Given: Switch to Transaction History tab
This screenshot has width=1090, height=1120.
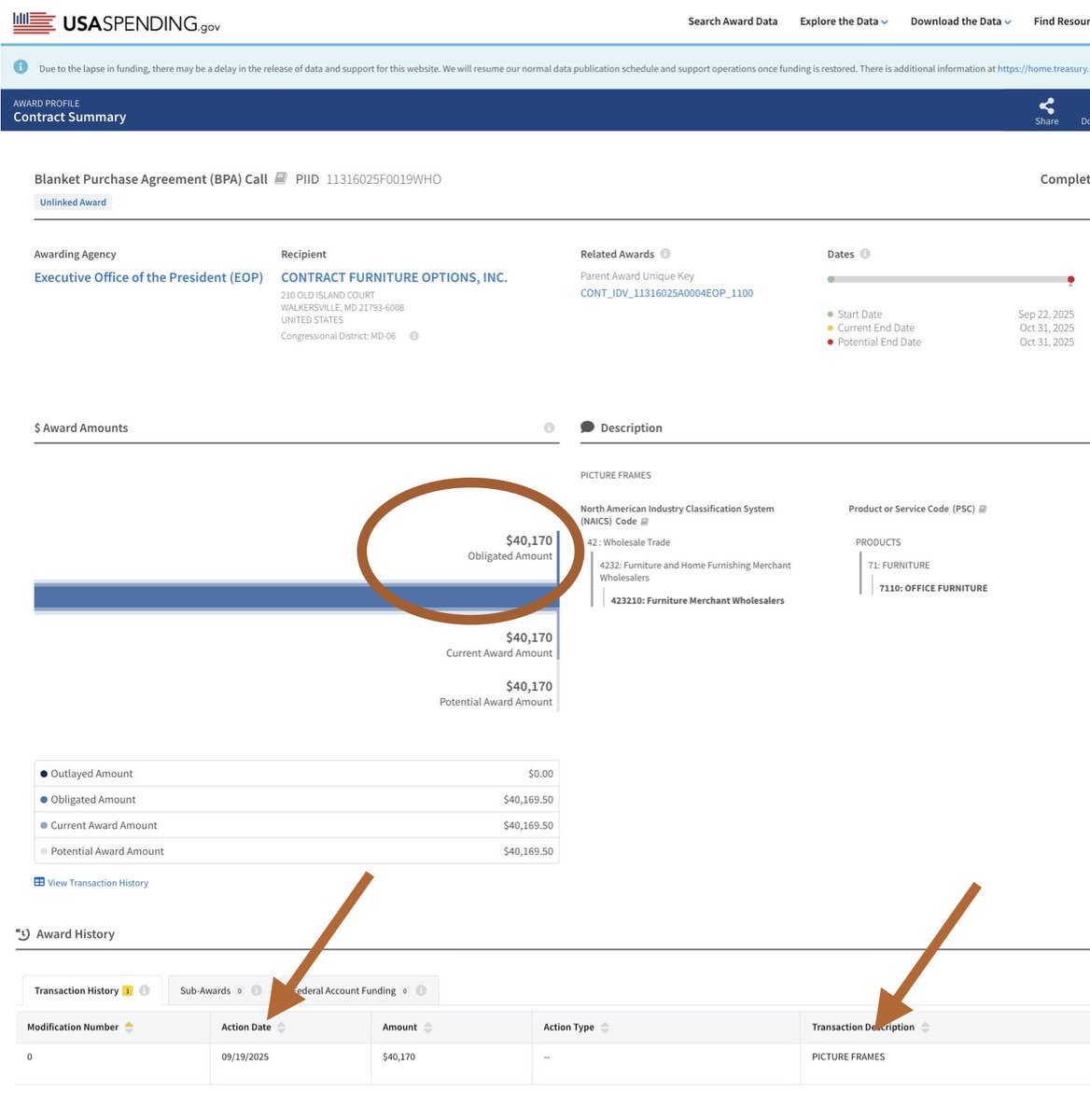Looking at the screenshot, I should pos(91,990).
